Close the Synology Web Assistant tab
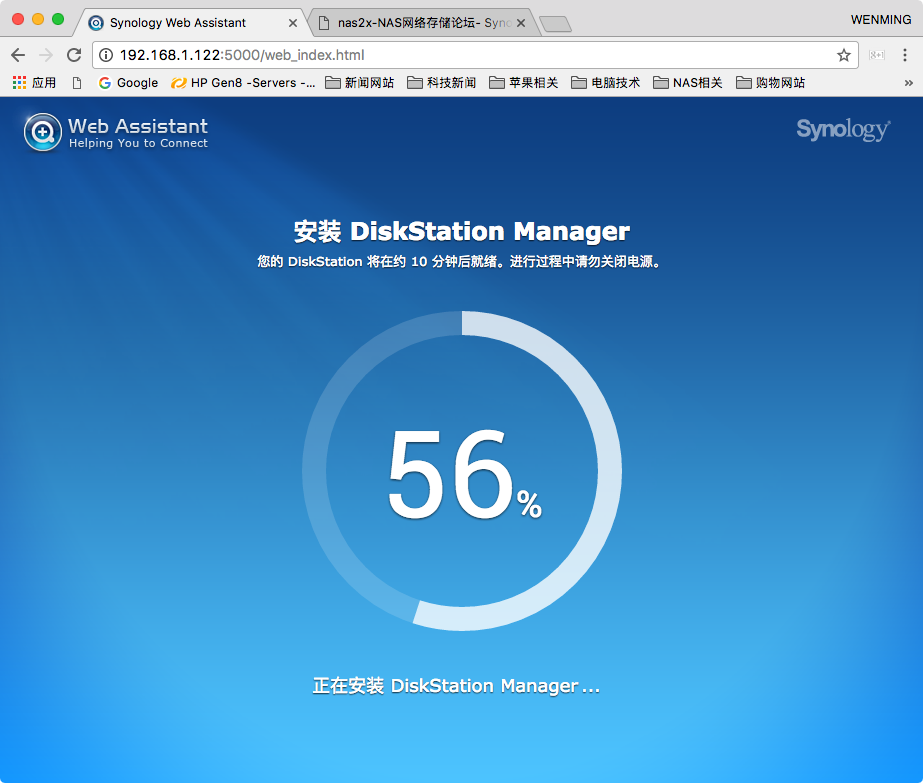Screen dimensions: 923x783 click(x=292, y=22)
